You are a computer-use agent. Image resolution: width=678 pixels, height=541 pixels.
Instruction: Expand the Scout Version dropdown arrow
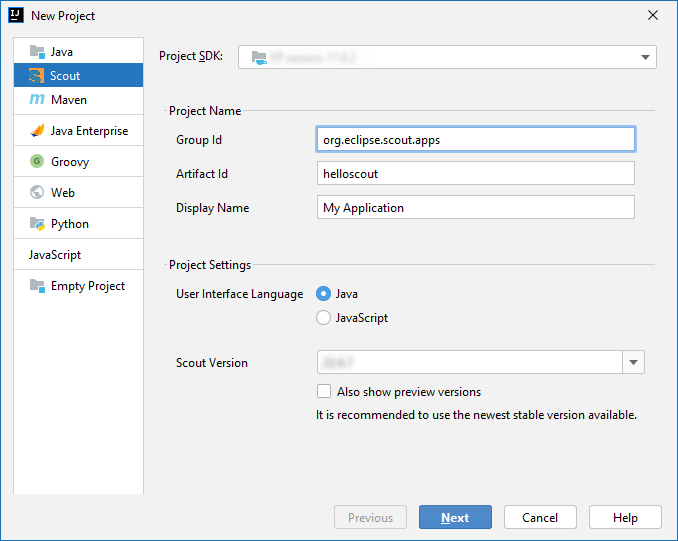(634, 363)
